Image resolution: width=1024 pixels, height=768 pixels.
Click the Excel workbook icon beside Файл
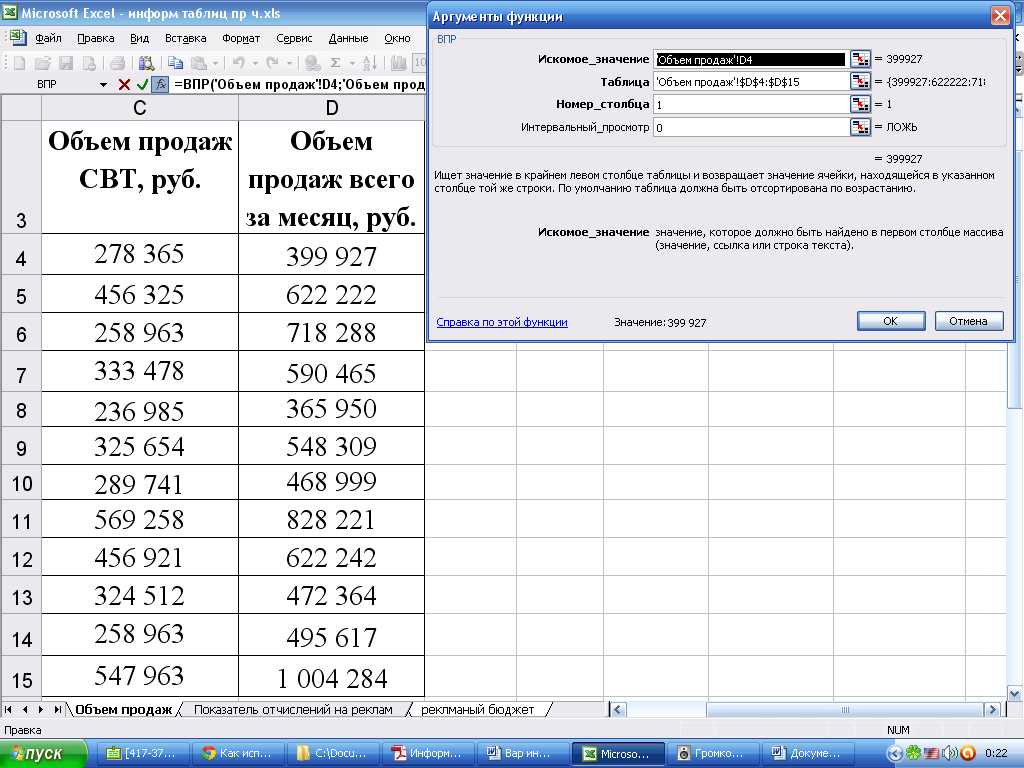click(18, 37)
